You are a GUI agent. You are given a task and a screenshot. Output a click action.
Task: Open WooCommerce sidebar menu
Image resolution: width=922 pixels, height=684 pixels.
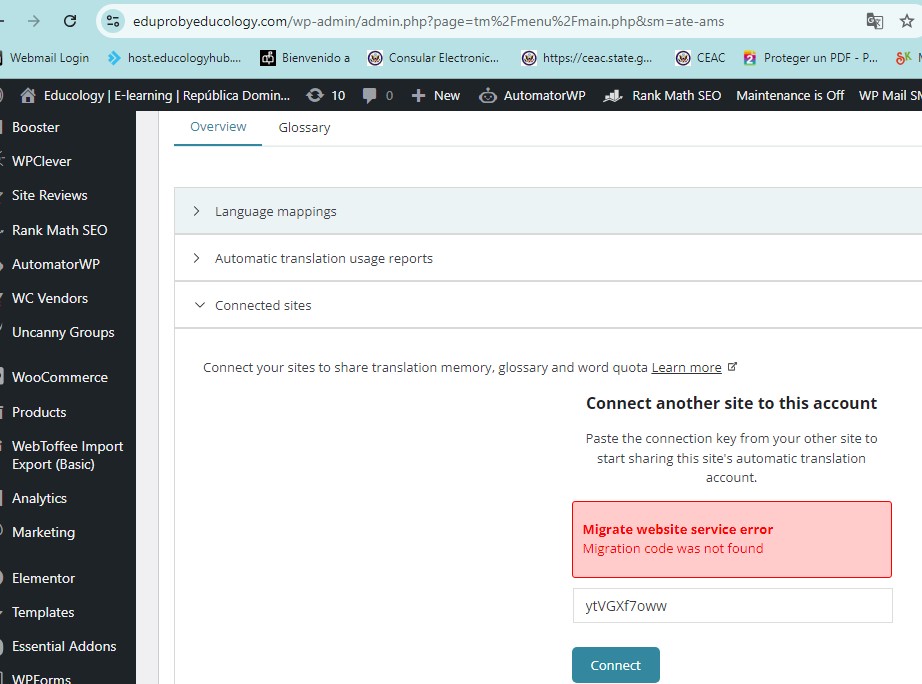pyautogui.click(x=60, y=377)
